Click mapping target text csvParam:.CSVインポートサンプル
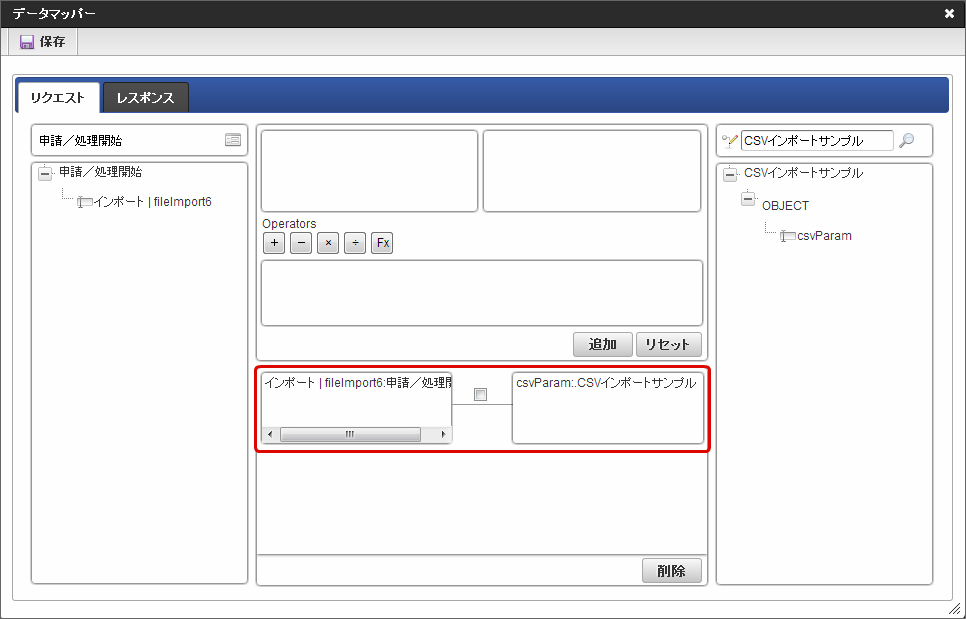 (x=606, y=383)
